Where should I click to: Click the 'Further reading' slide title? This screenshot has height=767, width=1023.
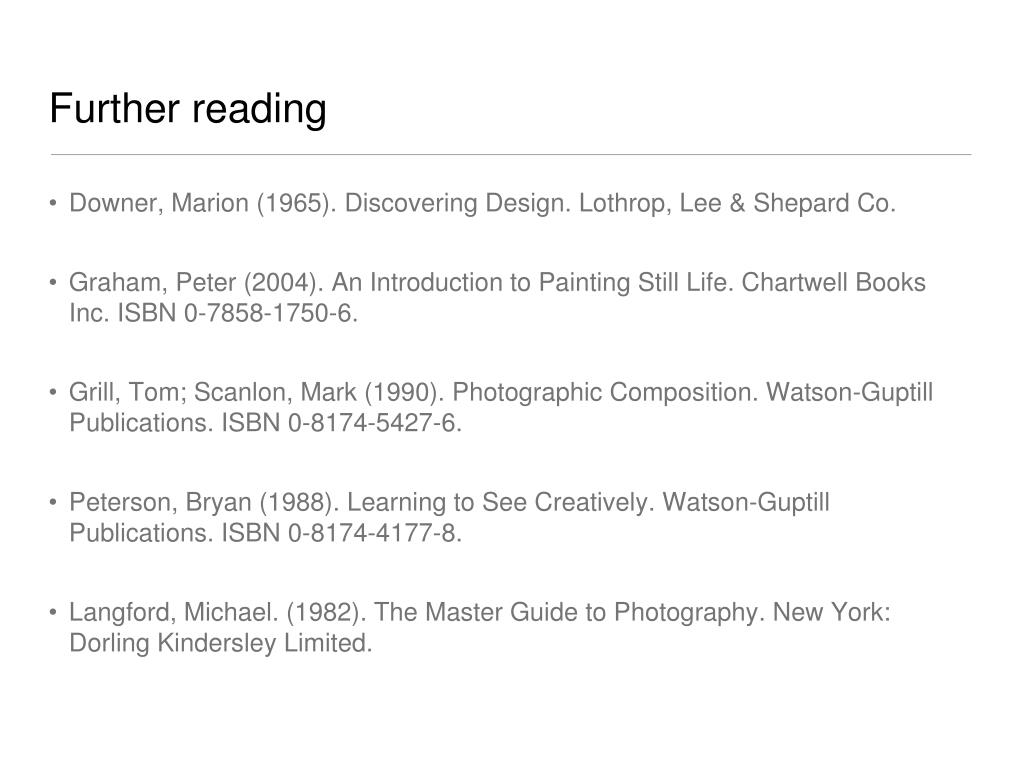[188, 108]
